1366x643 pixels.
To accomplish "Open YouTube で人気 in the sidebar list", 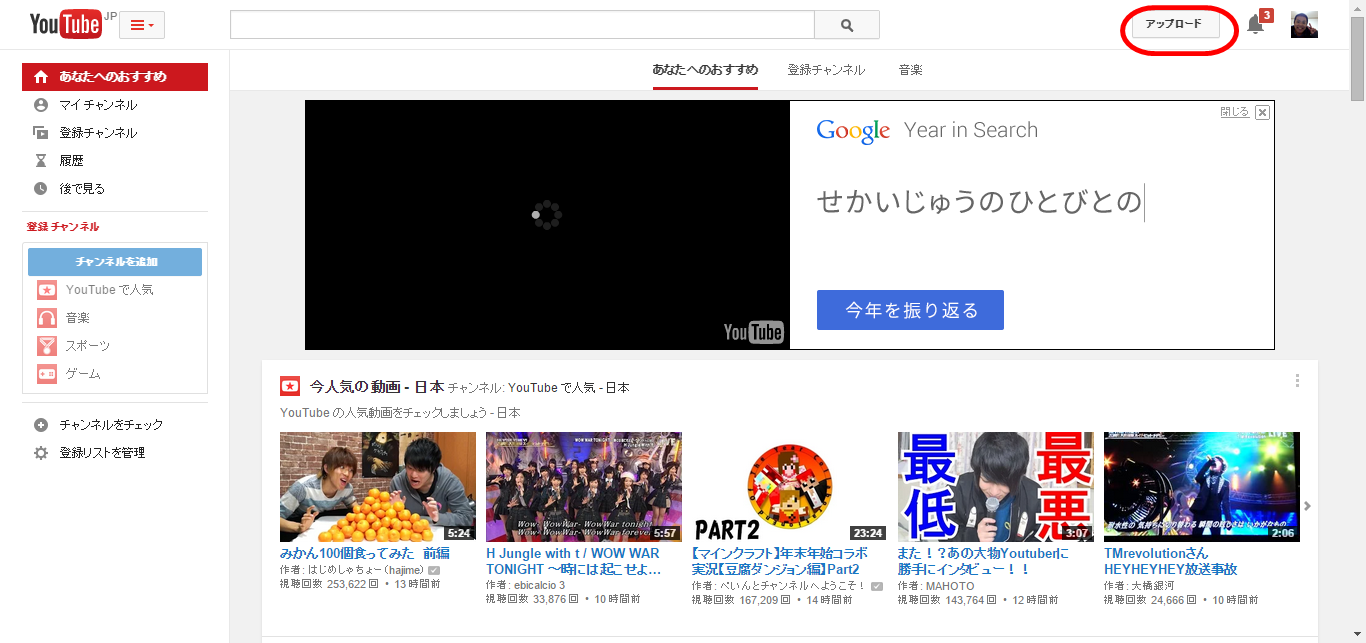I will [110, 290].
